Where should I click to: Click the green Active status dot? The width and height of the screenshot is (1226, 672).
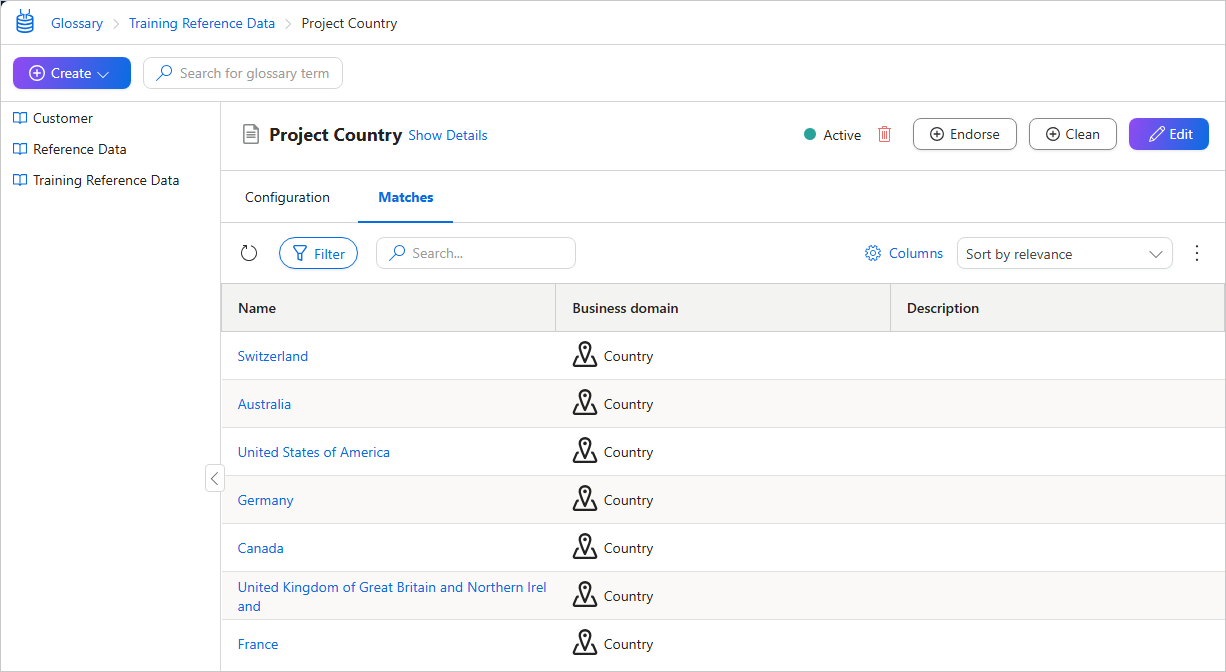point(810,134)
